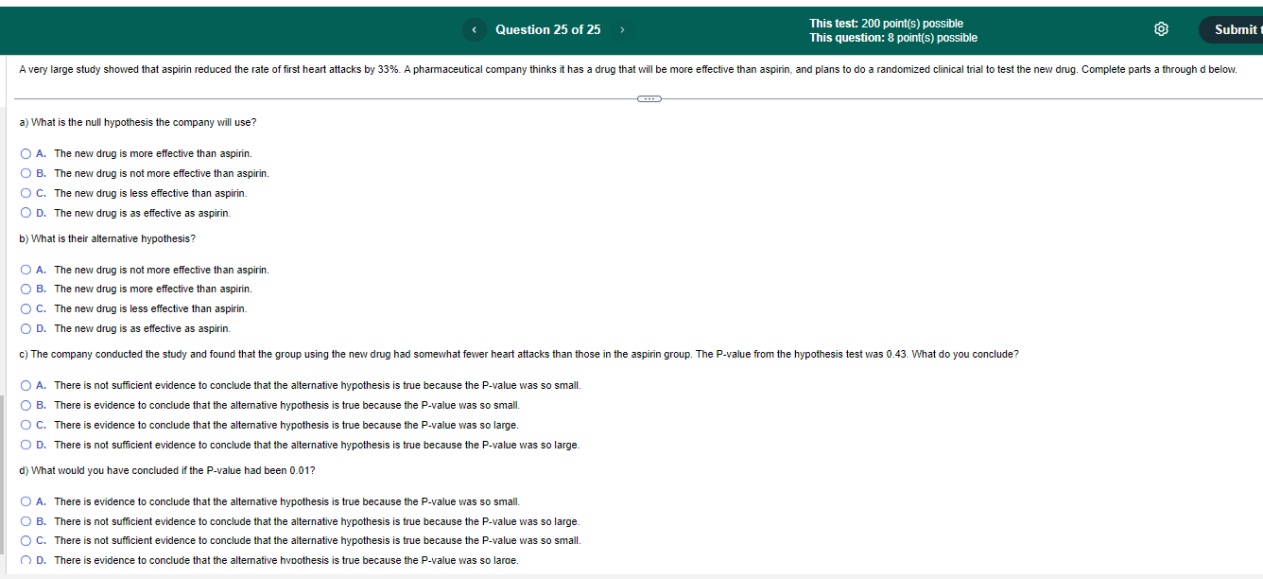1263x579 pixels.
Task: Click the part d prompt about P-value 0.01
Action: point(168,470)
